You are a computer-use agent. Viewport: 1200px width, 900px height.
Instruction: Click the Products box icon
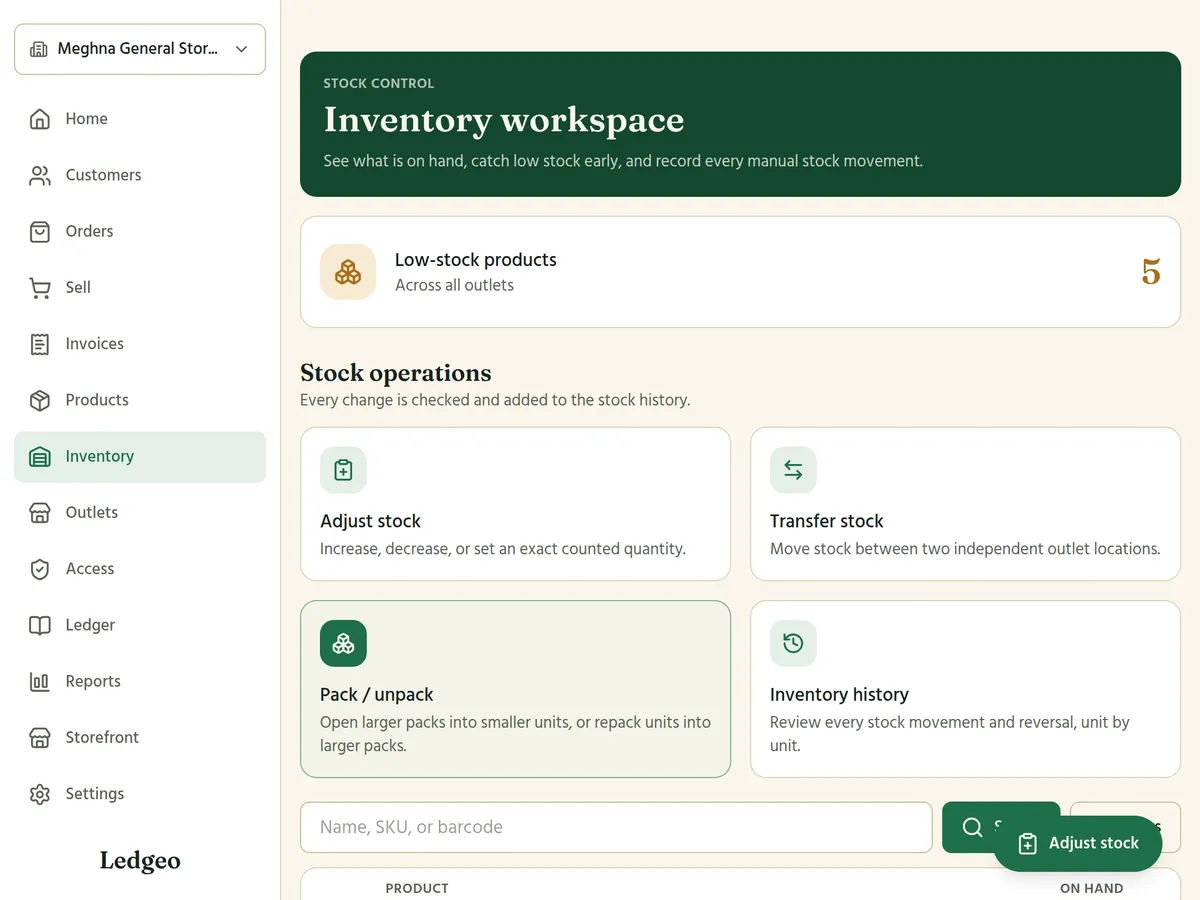coord(40,400)
